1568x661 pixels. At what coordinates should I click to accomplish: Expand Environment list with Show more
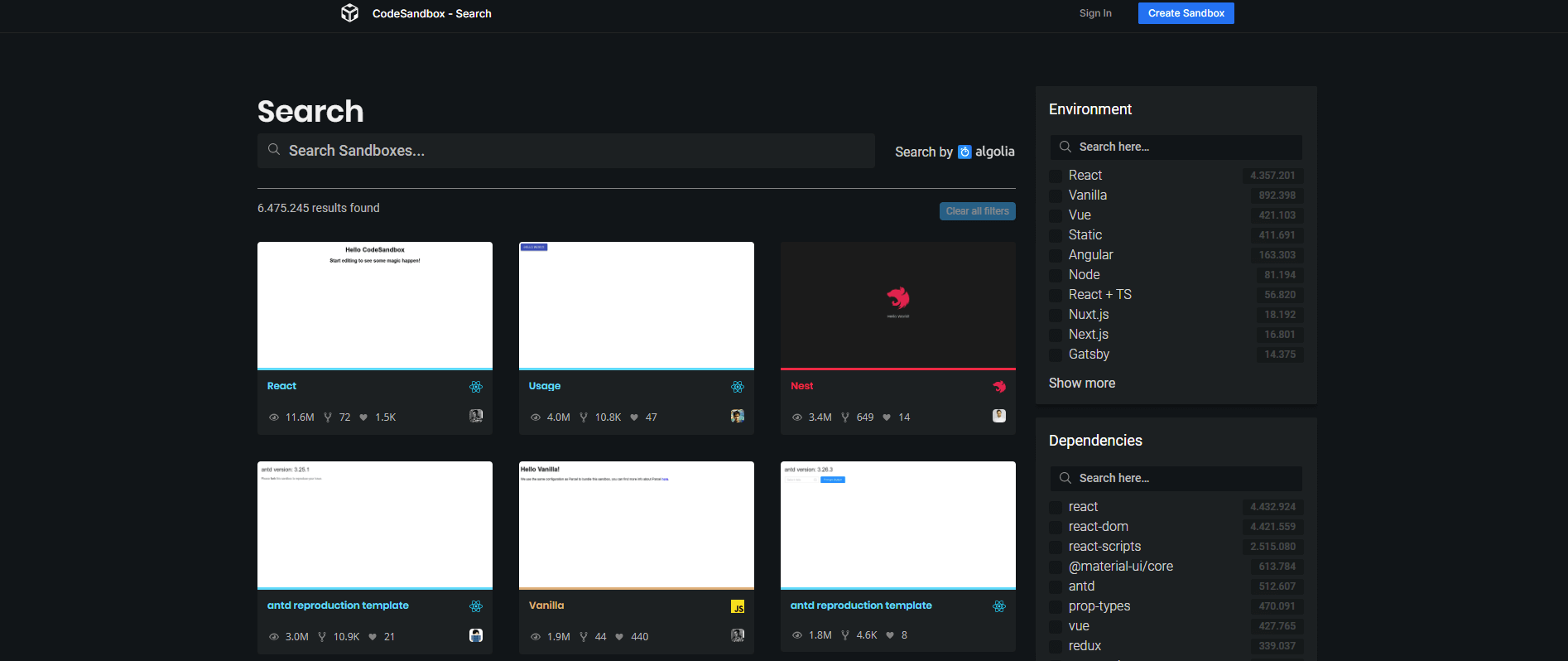pos(1081,383)
